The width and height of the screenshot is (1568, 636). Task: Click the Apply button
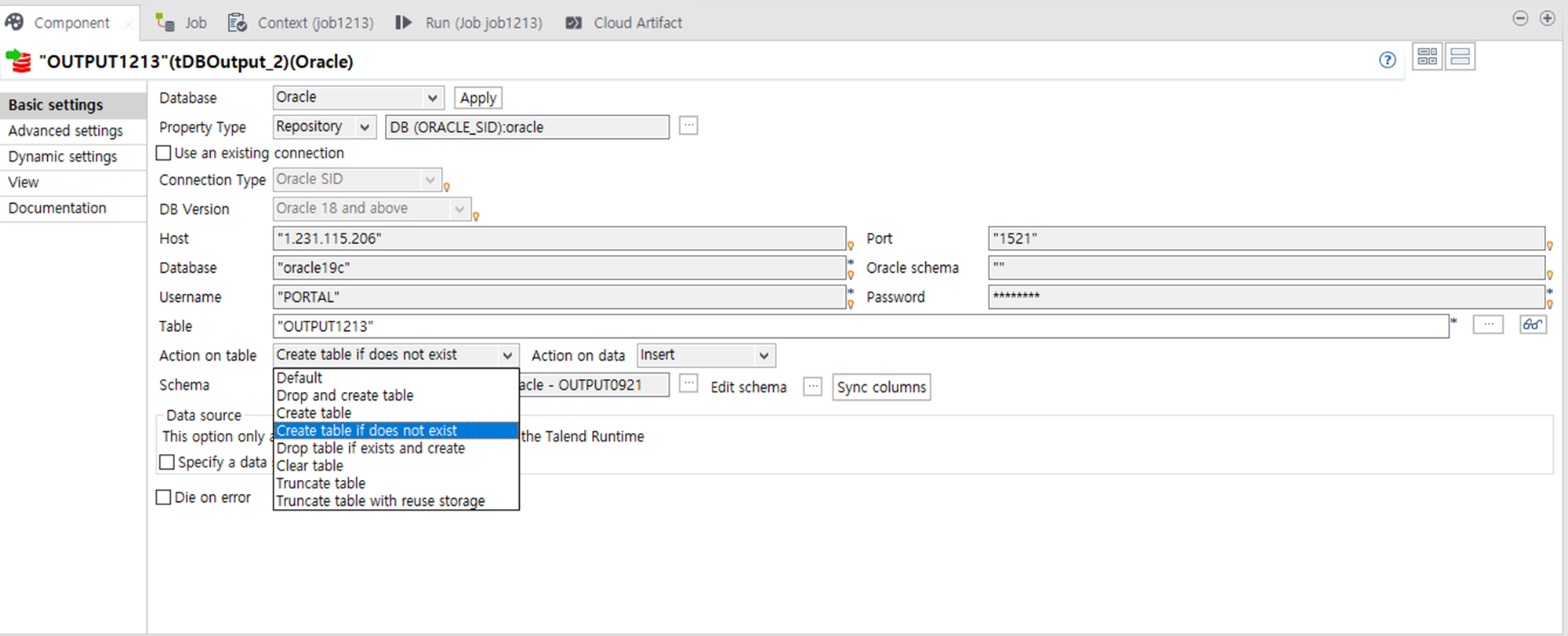click(x=478, y=98)
